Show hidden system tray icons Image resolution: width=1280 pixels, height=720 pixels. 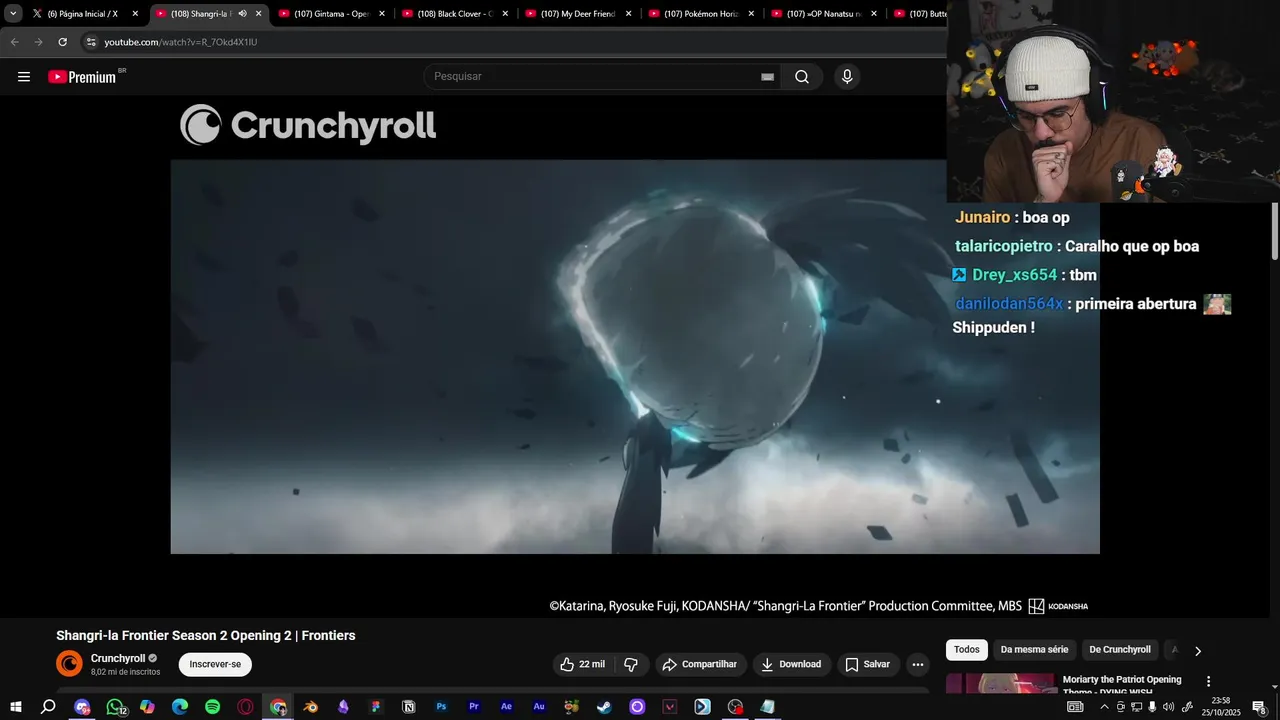[x=1105, y=707]
